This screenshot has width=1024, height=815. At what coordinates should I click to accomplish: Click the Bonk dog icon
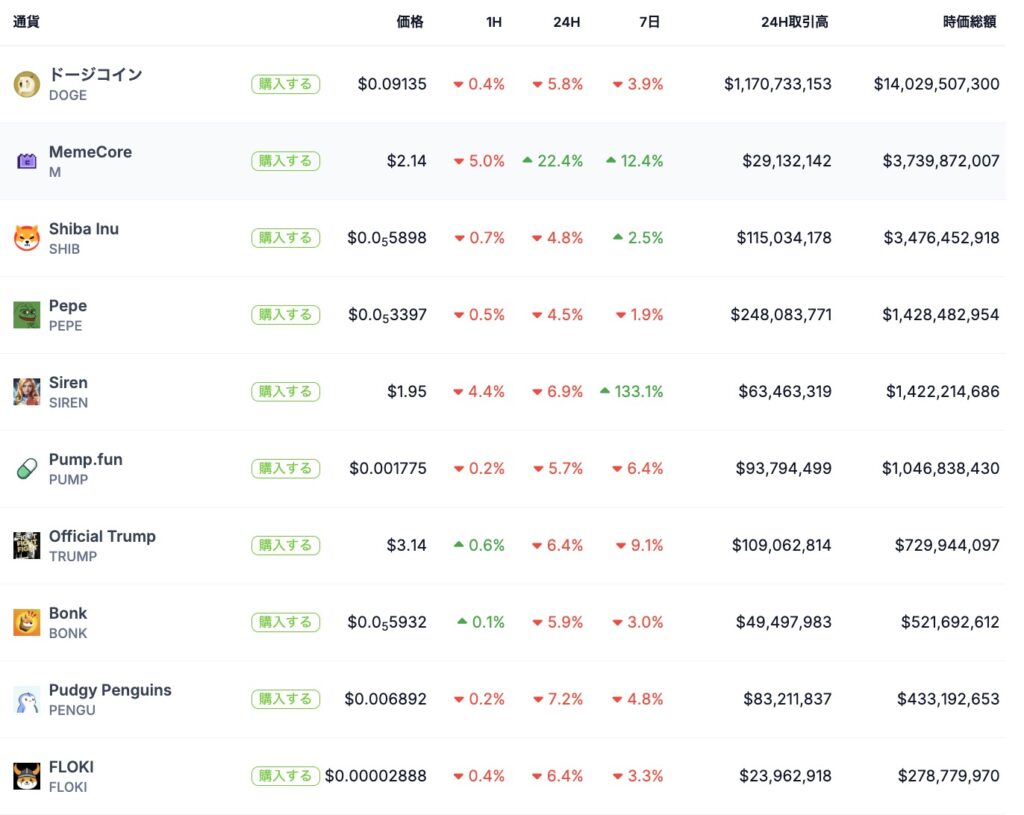[26, 622]
